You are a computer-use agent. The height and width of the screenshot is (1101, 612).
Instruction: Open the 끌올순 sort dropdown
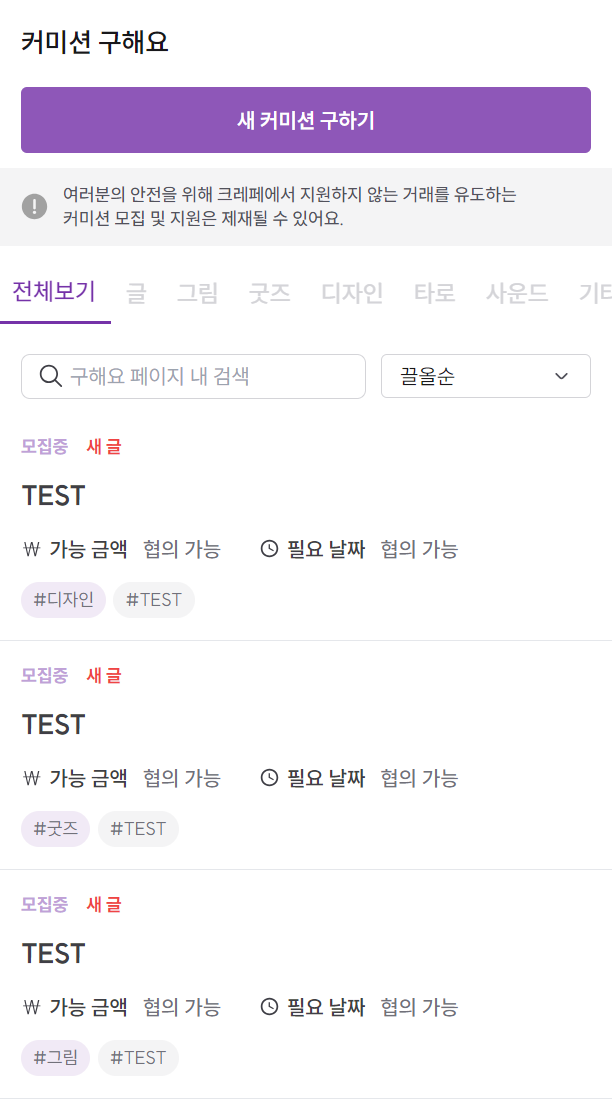coord(486,376)
